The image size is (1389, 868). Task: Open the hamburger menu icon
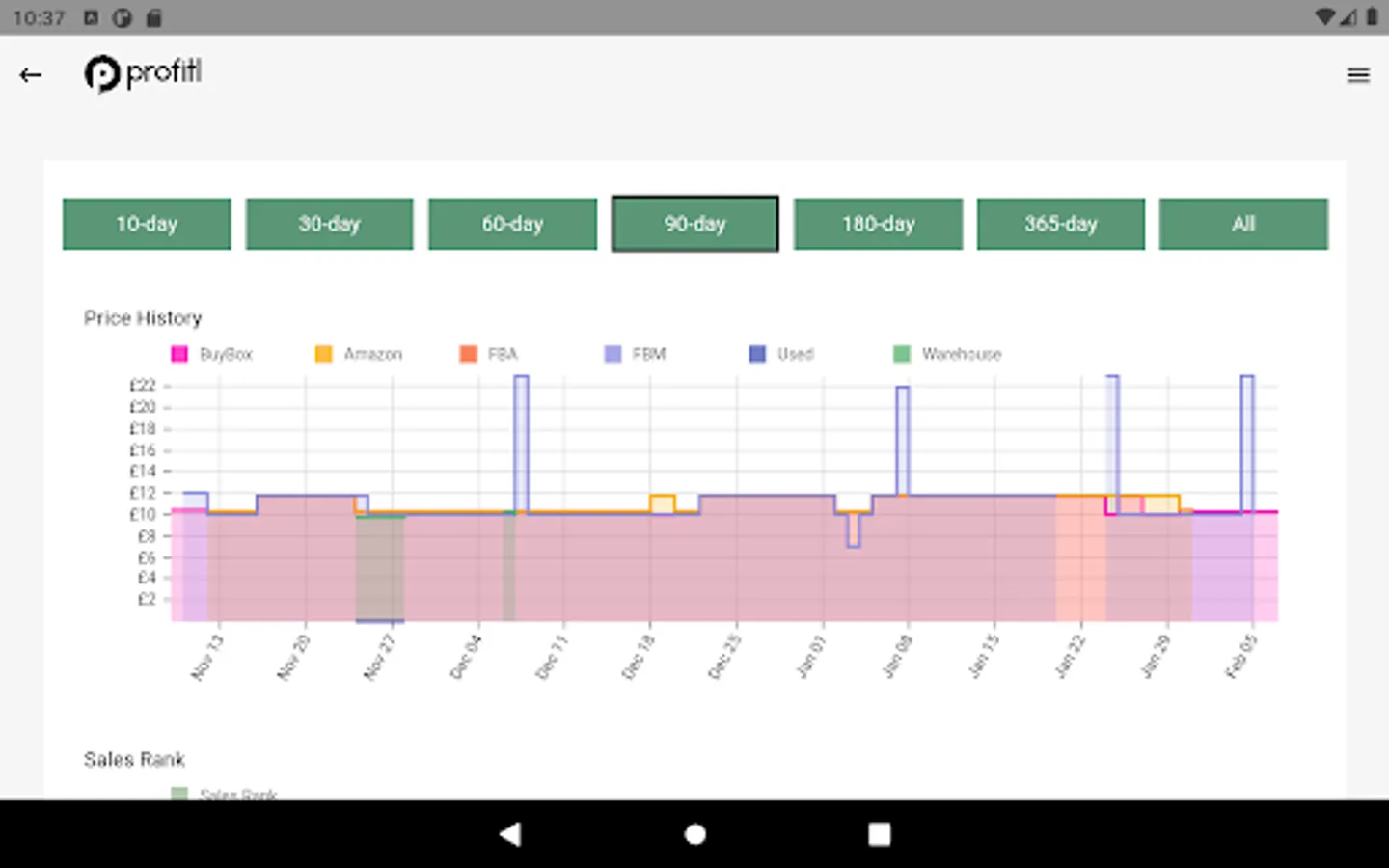point(1358,74)
